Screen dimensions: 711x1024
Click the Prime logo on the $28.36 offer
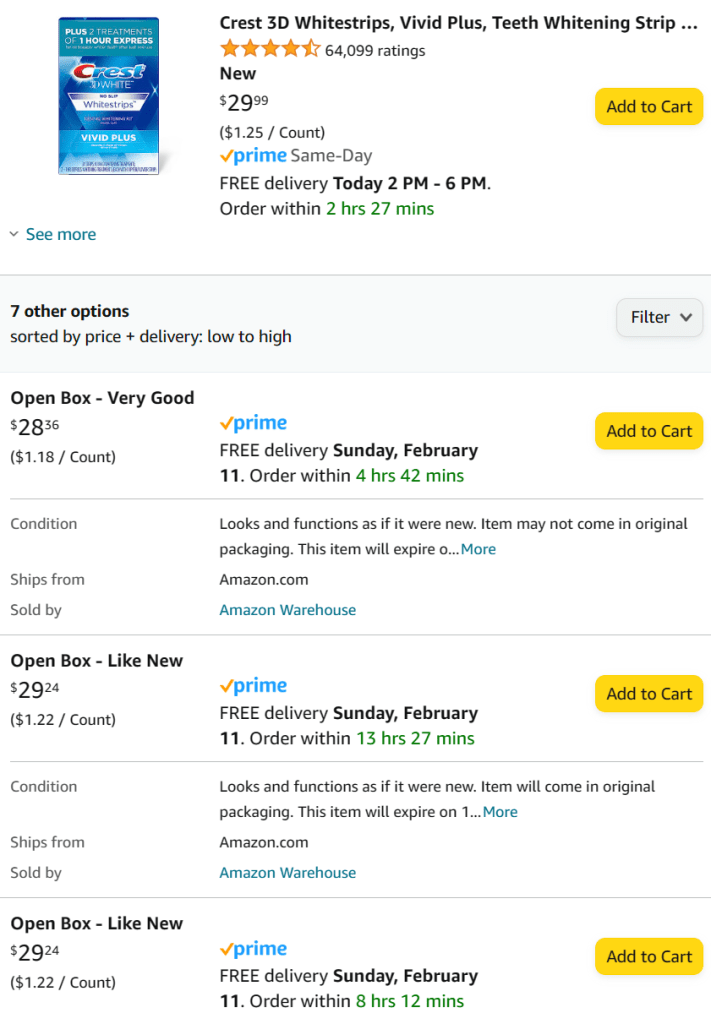(x=253, y=423)
